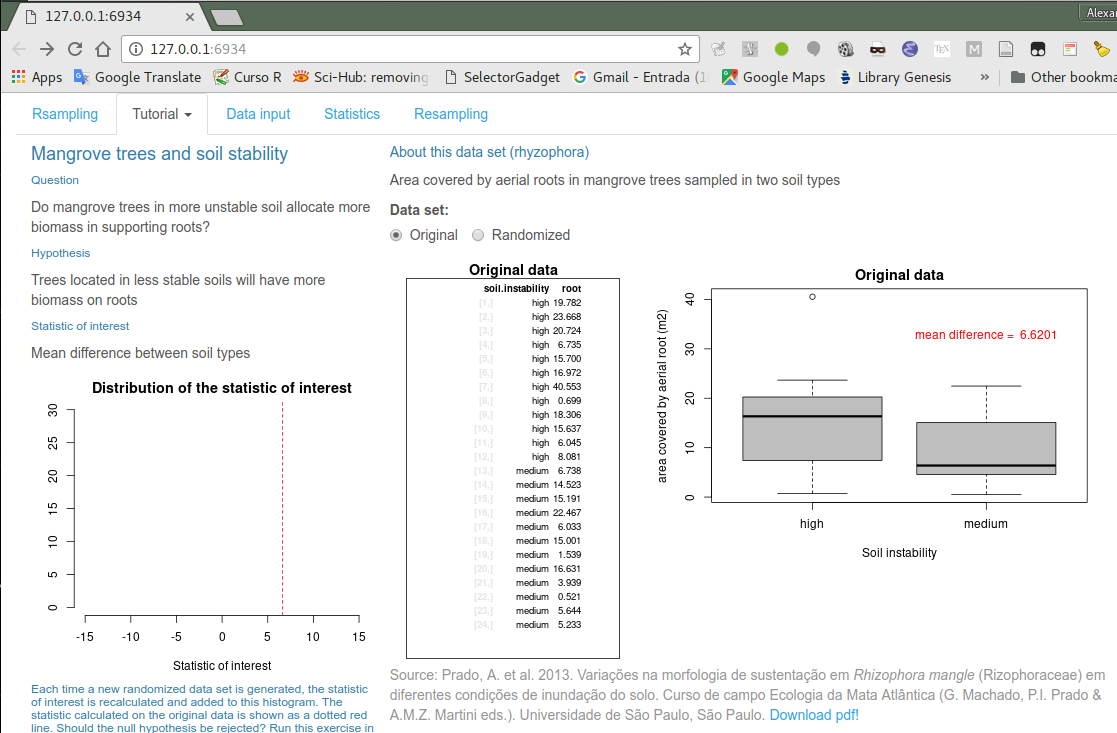The height and width of the screenshot is (733, 1117).
Task: Open Apps grid in bookmarks bar
Action: [x=36, y=77]
